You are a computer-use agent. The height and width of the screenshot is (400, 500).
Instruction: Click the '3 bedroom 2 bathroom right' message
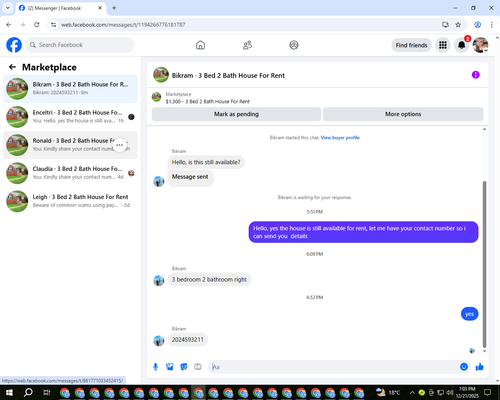(209, 279)
